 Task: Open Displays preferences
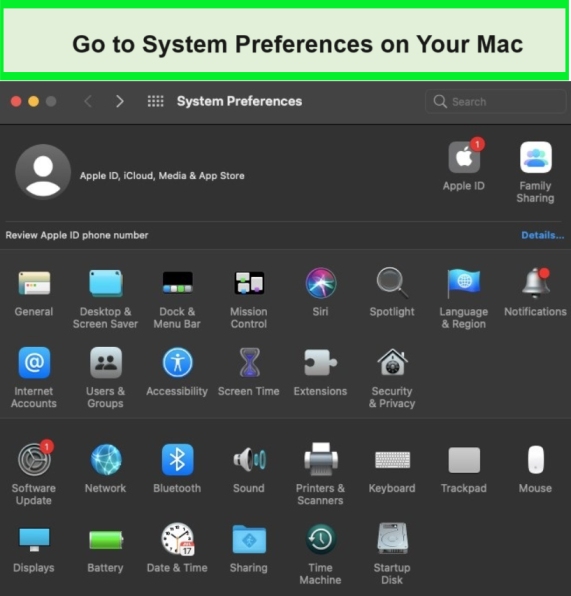(x=34, y=539)
